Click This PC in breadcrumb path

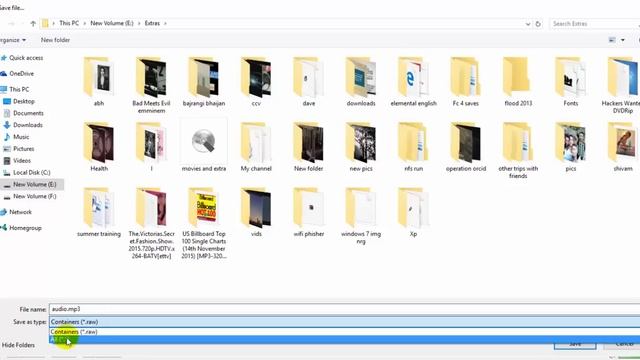(x=69, y=23)
